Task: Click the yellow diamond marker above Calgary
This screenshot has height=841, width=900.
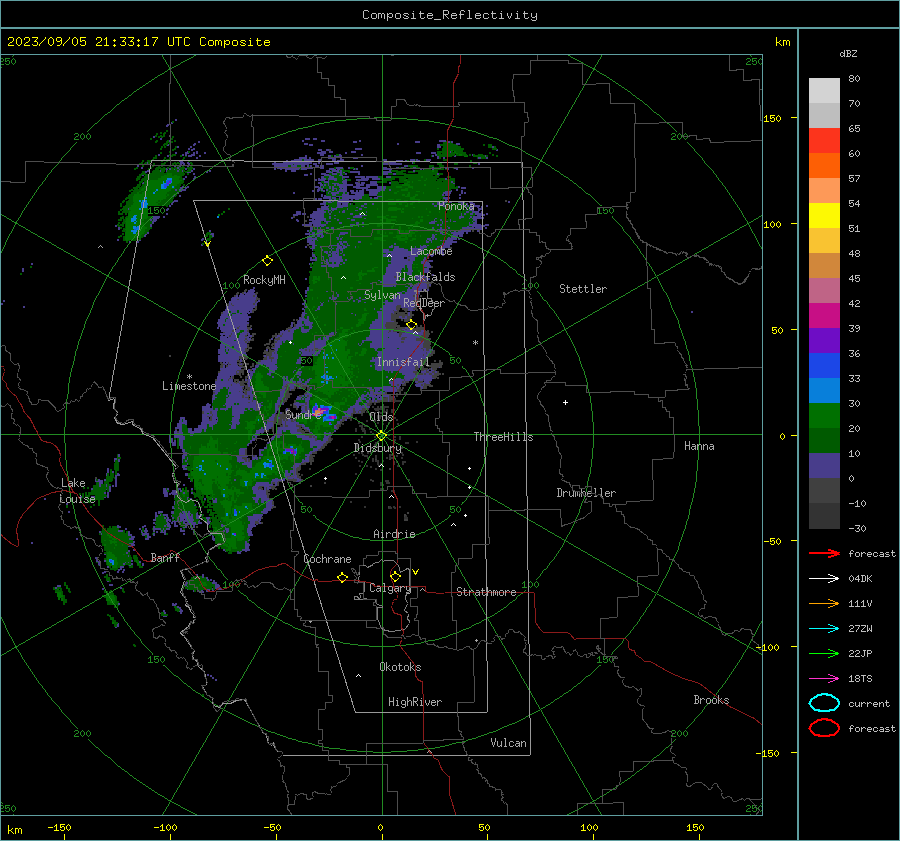Action: [395, 576]
